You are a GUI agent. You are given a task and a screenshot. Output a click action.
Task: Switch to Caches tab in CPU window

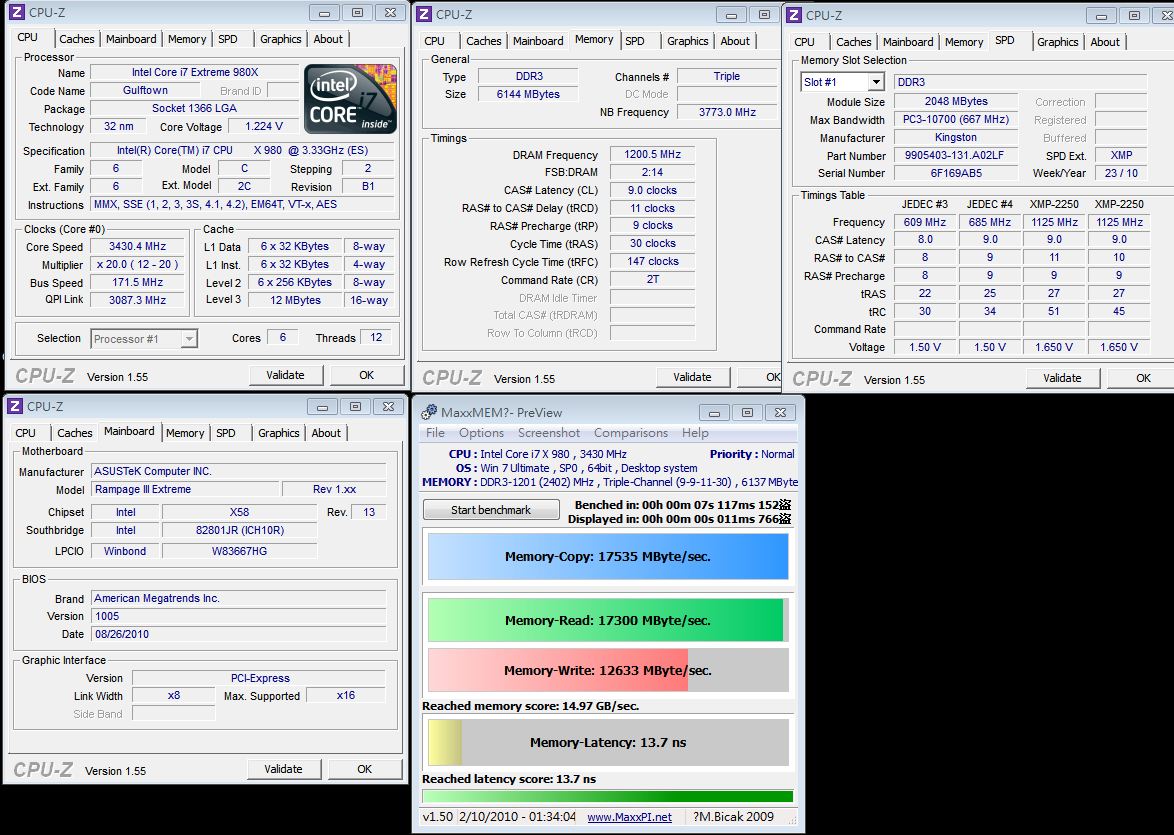(76, 39)
